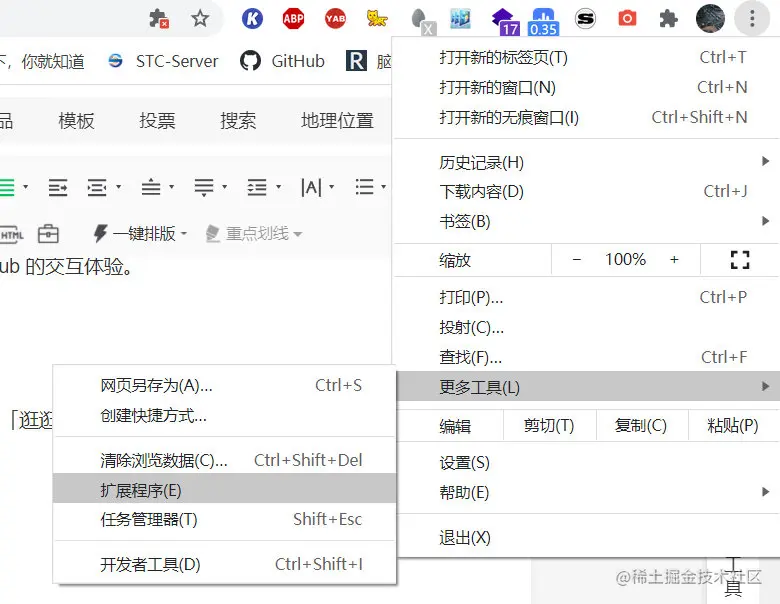The width and height of the screenshot is (780, 604).
Task: Open the ABP Adblock Plus extension
Action: click(293, 19)
